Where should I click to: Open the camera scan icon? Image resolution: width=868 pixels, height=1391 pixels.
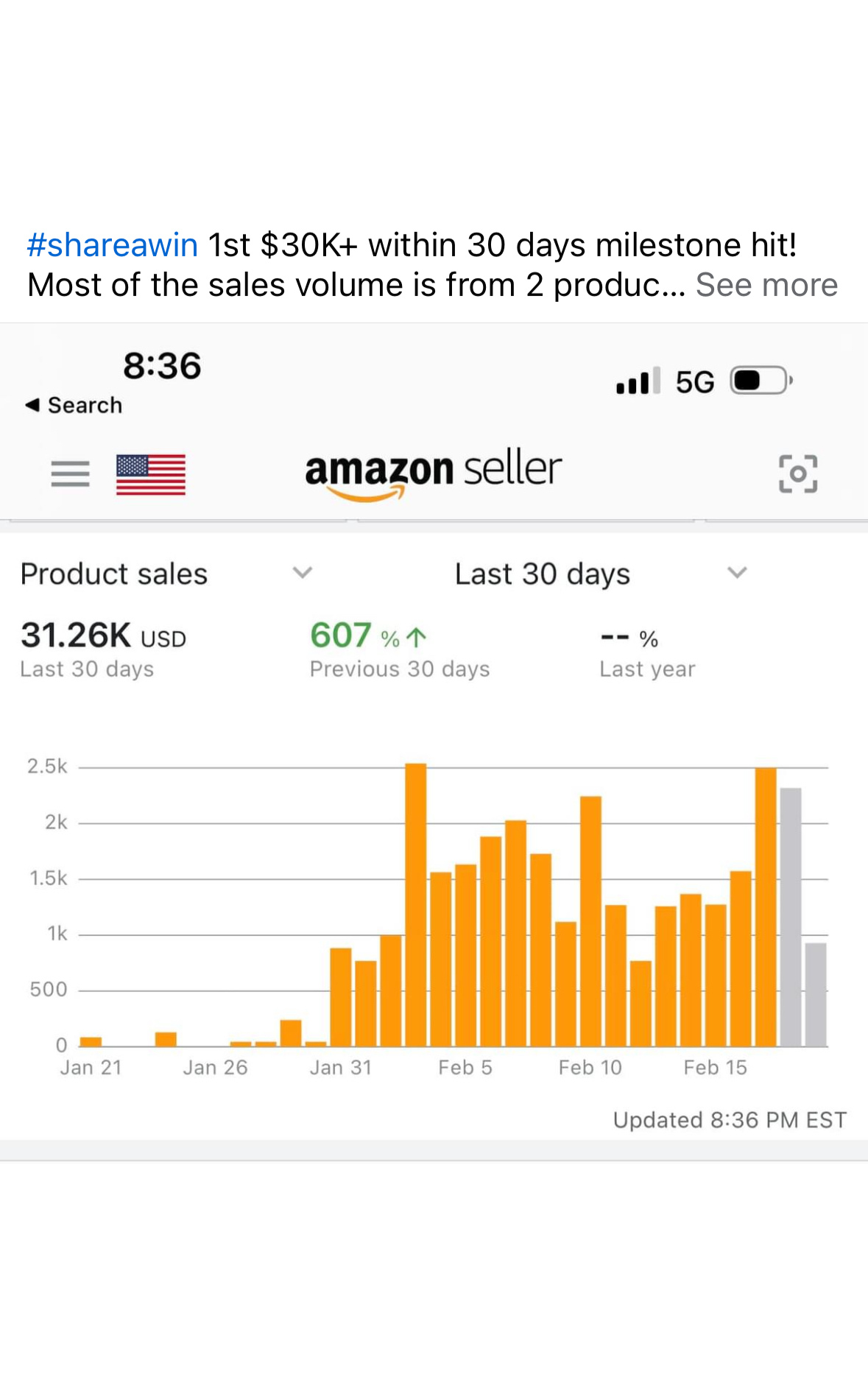[798, 473]
